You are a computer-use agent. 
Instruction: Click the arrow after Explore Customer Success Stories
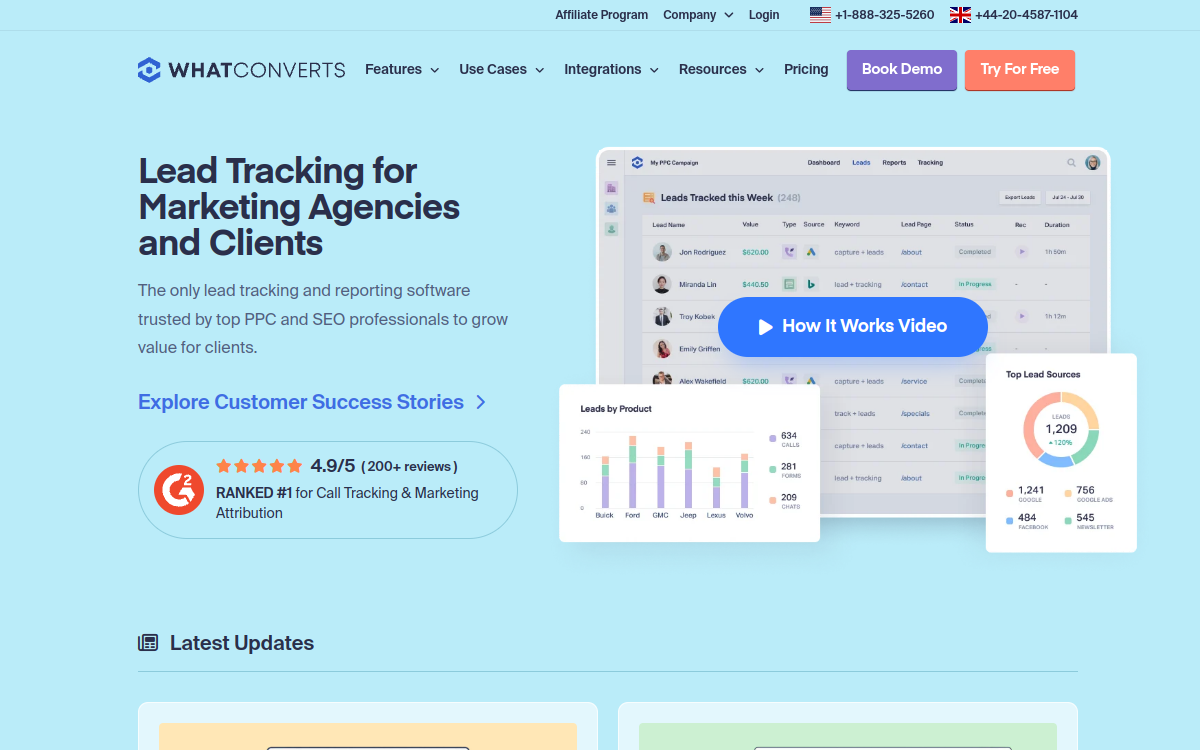click(481, 402)
